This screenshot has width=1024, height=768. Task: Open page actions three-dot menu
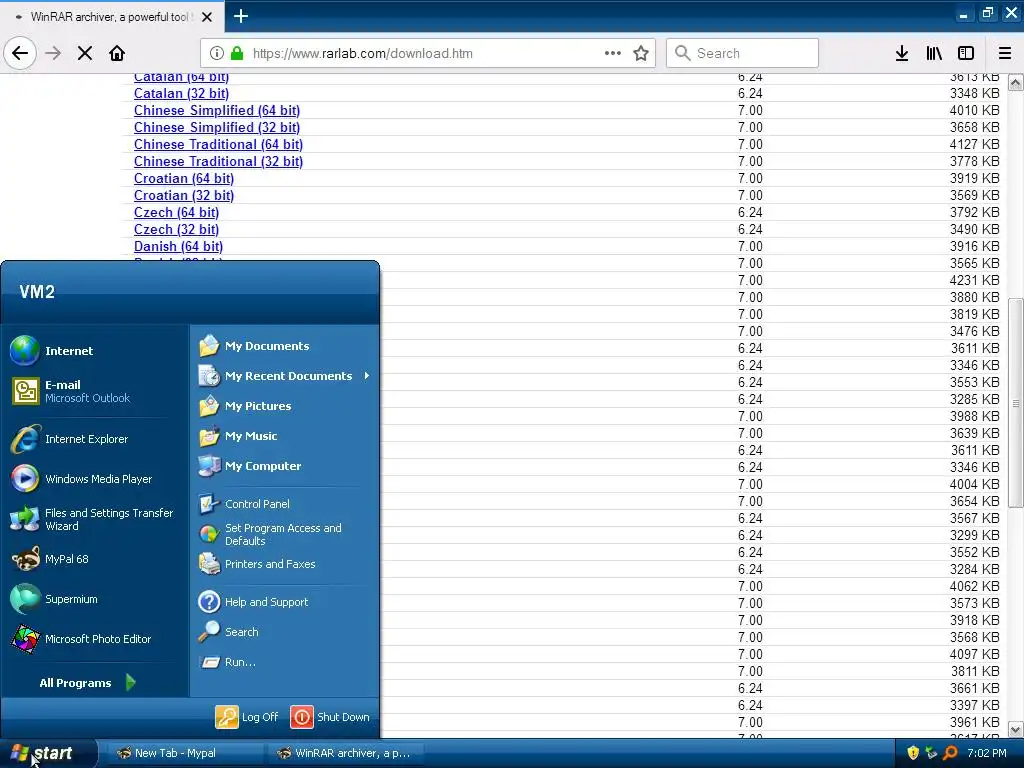coord(613,53)
